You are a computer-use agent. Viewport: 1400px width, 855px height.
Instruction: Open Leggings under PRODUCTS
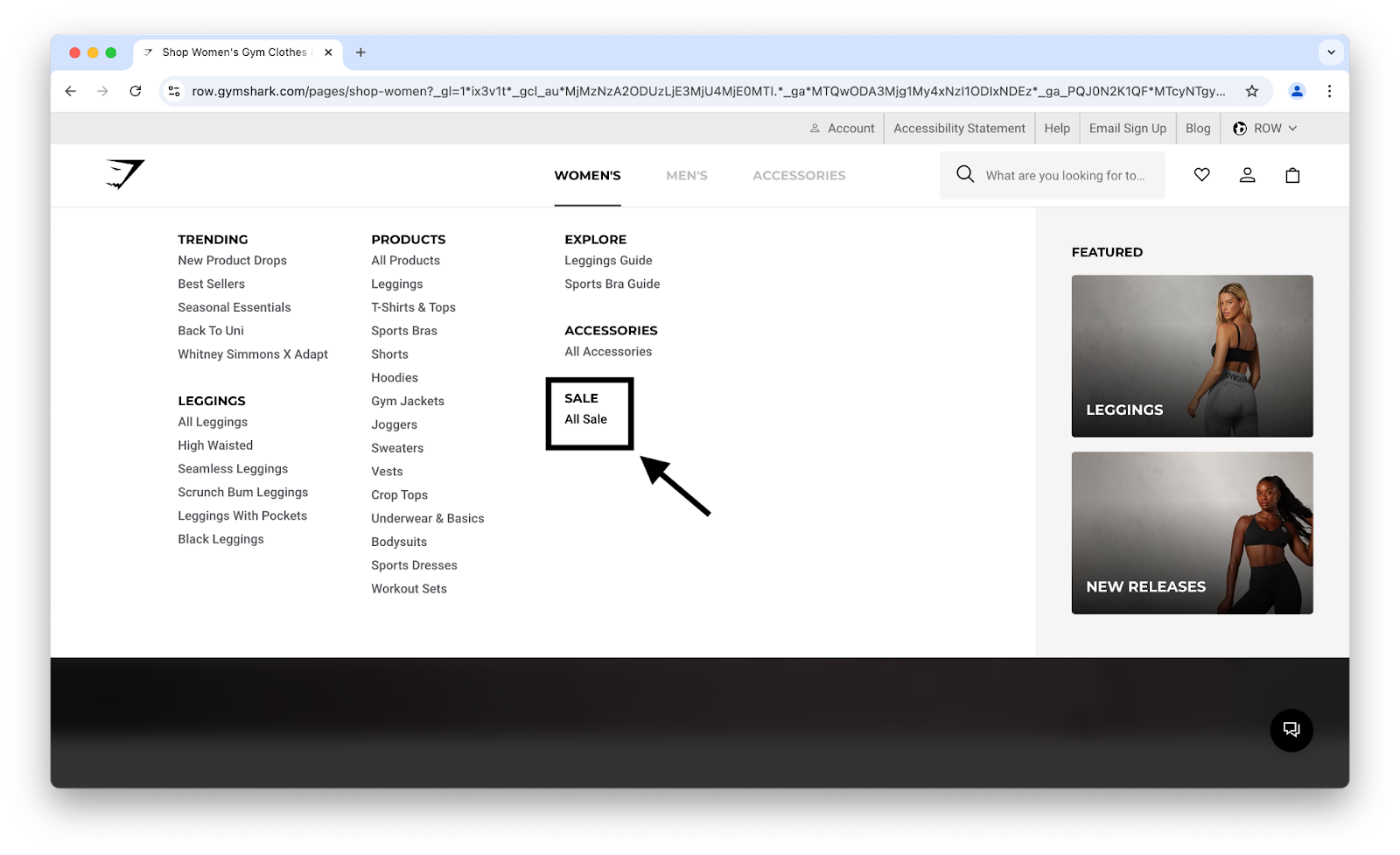(x=396, y=284)
